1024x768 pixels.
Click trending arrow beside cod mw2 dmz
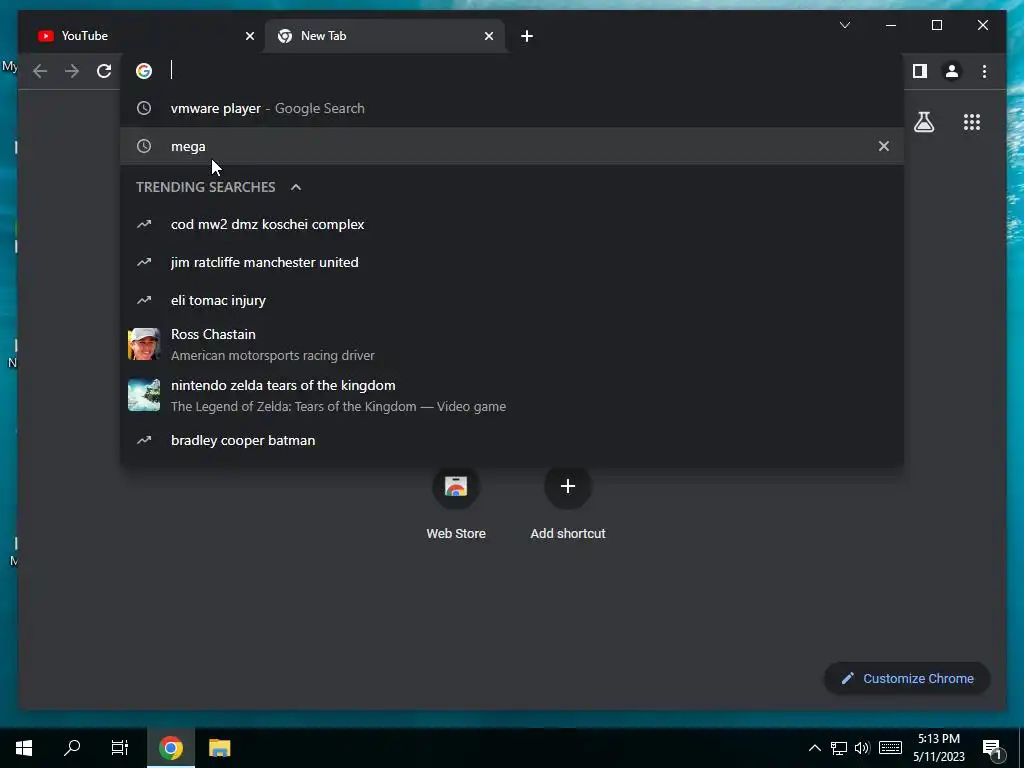[144, 225]
